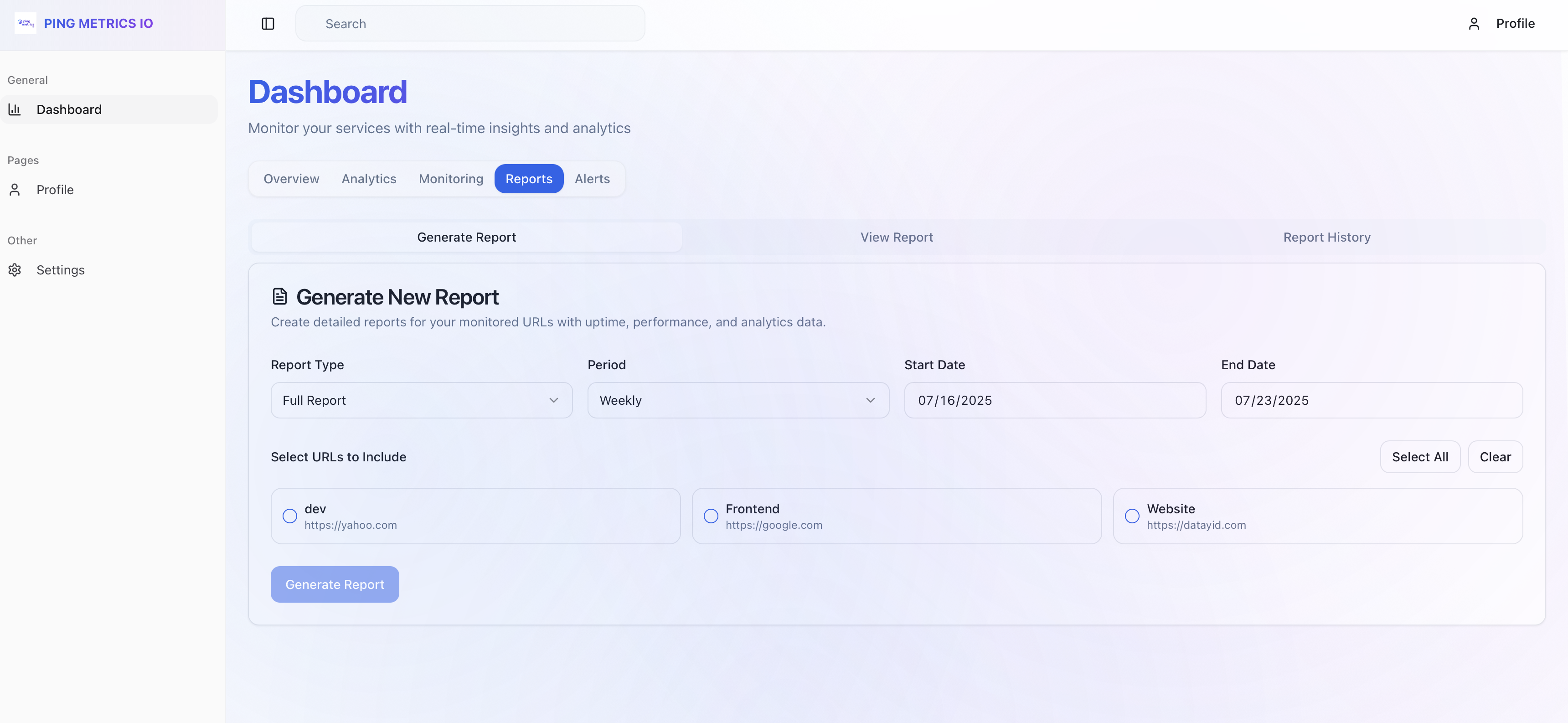Focus the Search input box

click(x=470, y=24)
